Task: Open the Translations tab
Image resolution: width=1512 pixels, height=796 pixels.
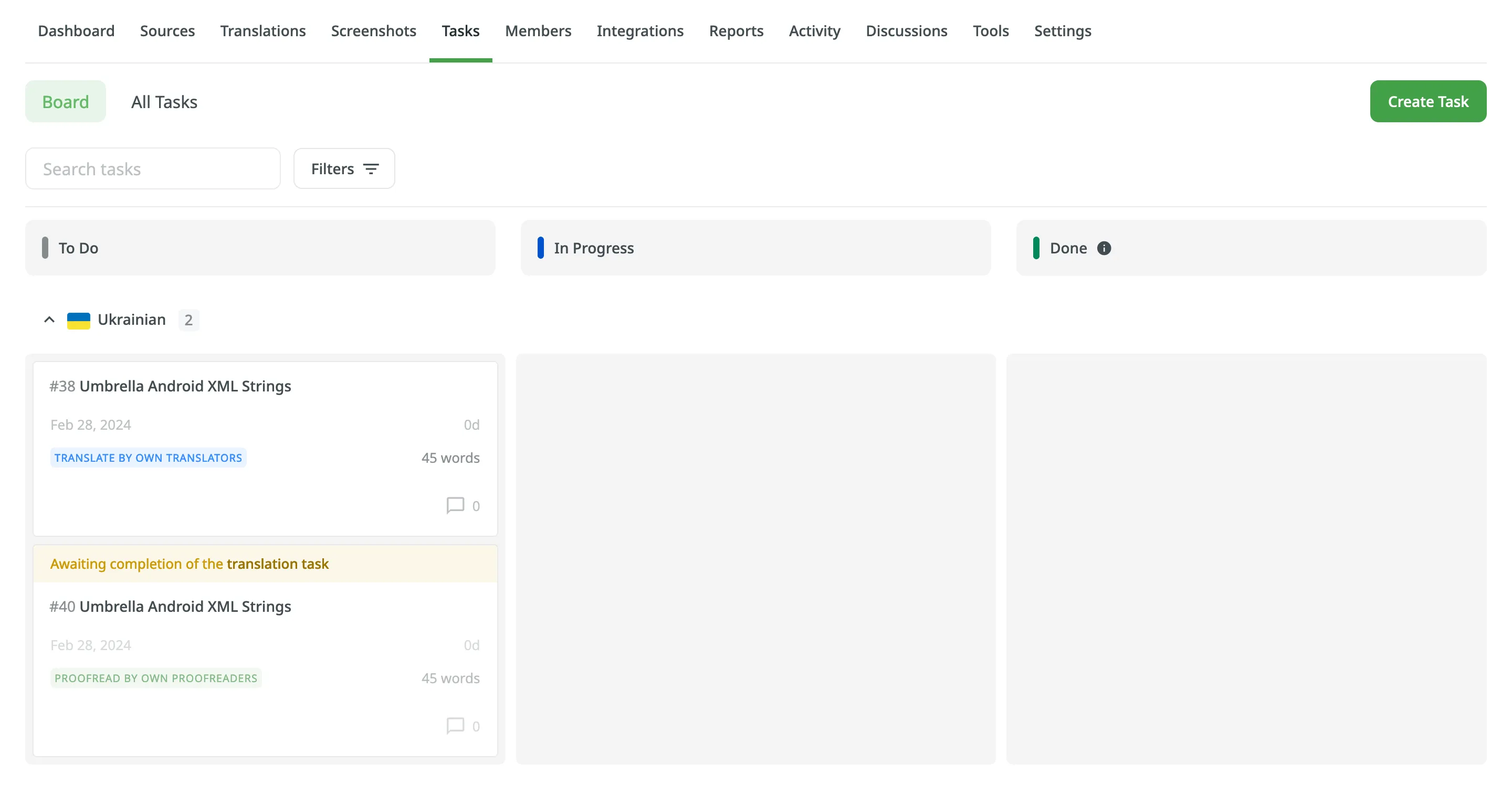Action: pyautogui.click(x=262, y=31)
